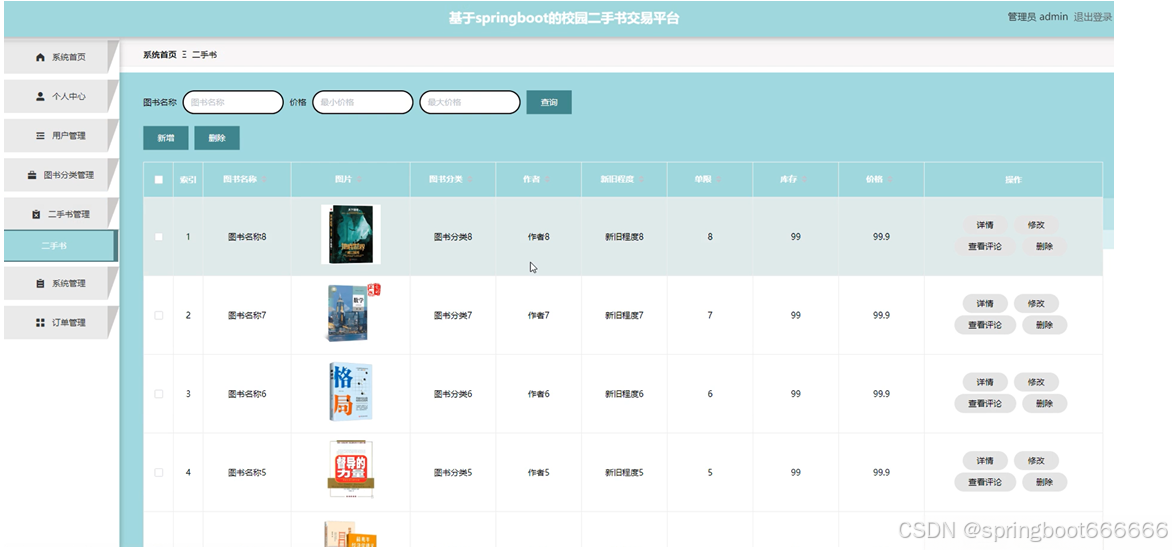Open the book cover thumbnail for 图书名称8
The image size is (1172, 550).
pyautogui.click(x=351, y=235)
